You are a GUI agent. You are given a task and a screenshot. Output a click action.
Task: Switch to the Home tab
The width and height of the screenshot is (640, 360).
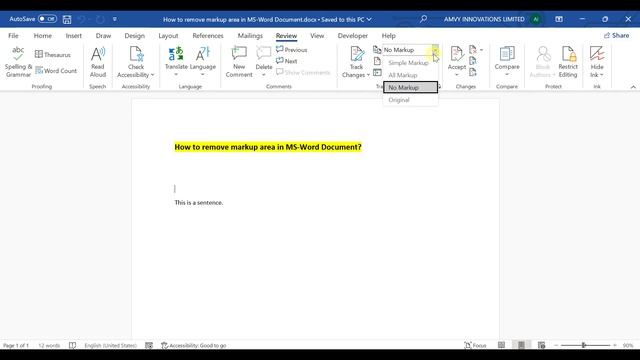point(42,36)
